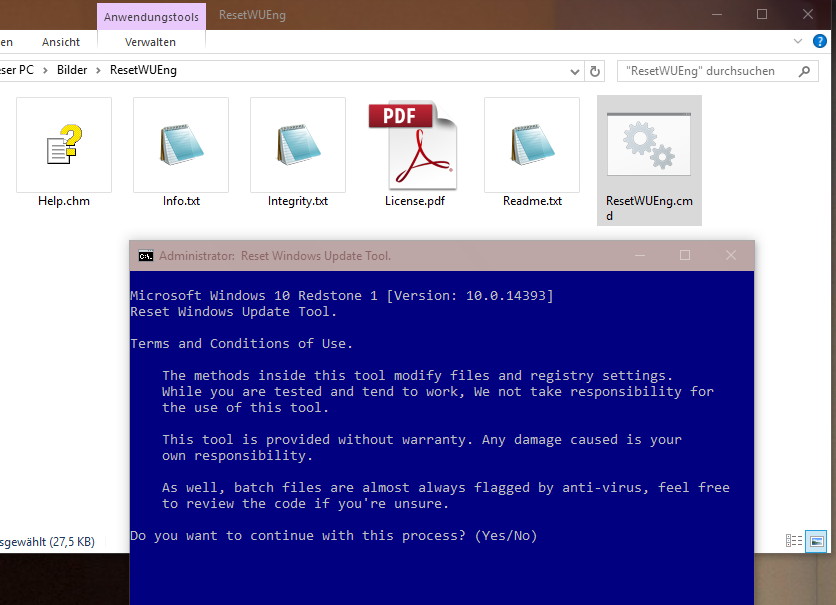
Task: Click the console title 'Administrator: Reset Windows Update Tool.'
Action: 275,256
